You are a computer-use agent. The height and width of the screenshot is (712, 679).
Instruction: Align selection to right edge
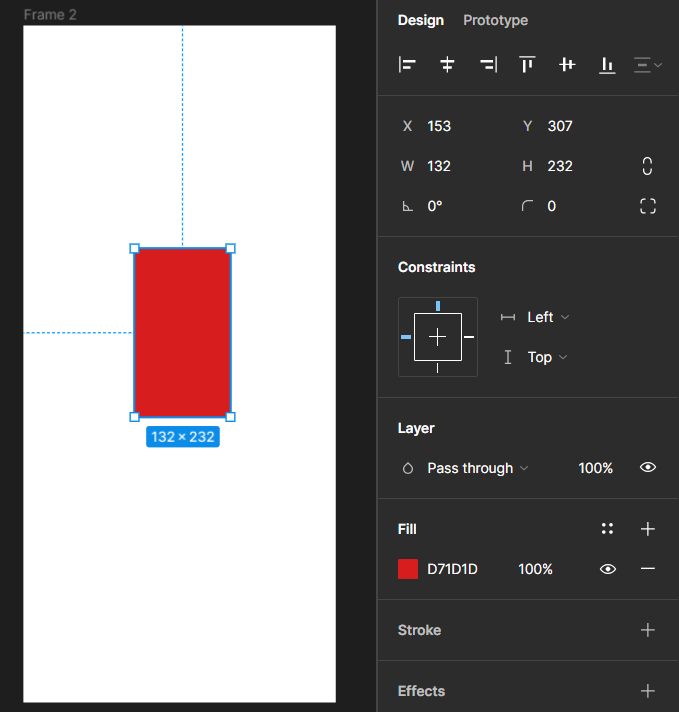[488, 65]
